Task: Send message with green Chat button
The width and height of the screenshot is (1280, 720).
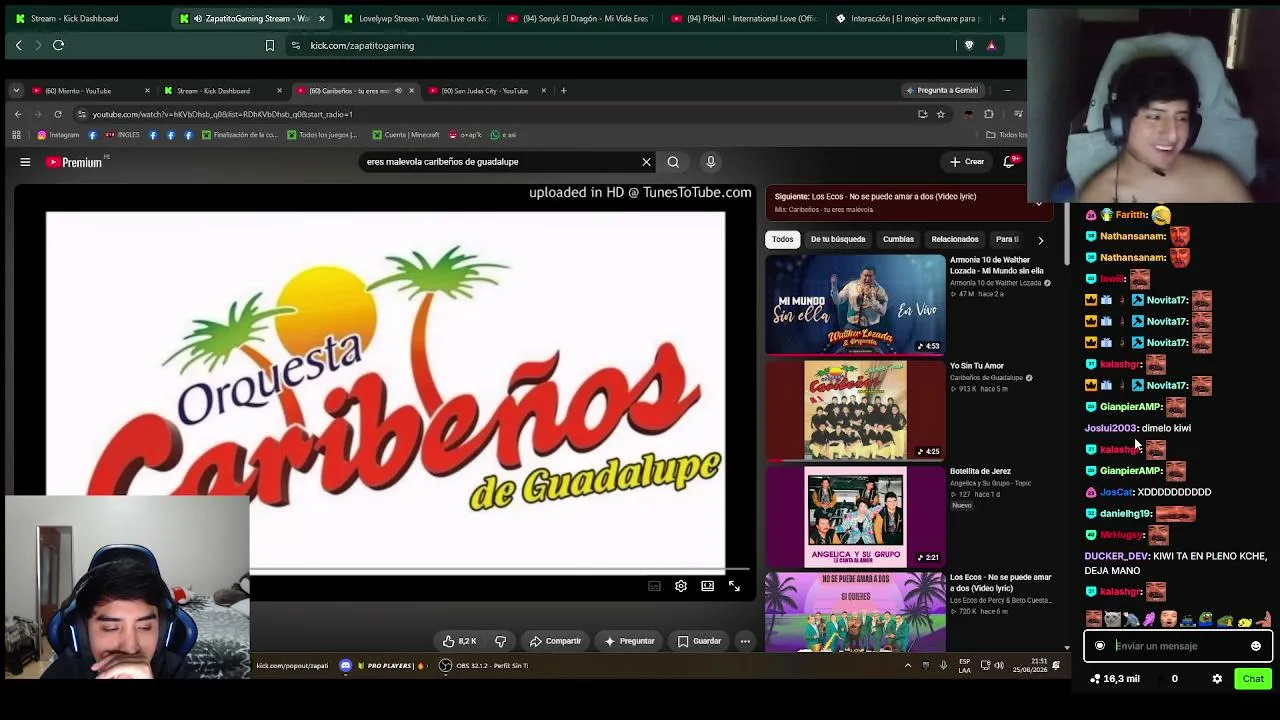Action: [x=1253, y=679]
